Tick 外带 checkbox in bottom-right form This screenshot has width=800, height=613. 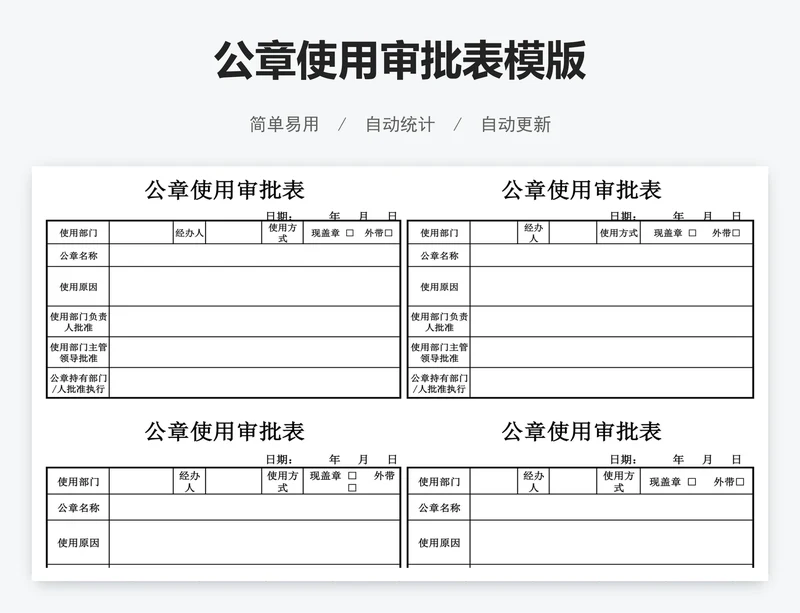(x=740, y=481)
